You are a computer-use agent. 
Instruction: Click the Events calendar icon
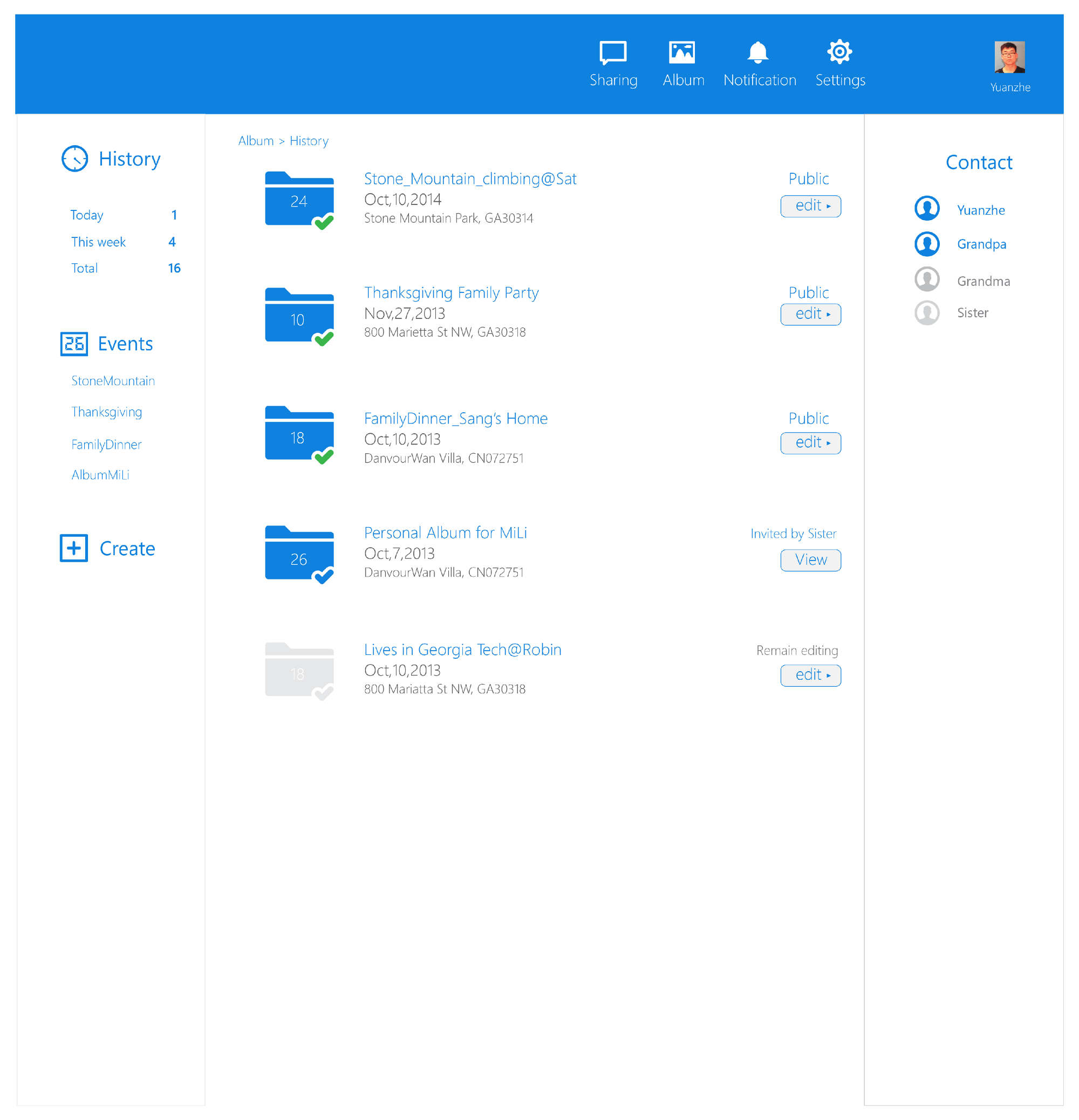(x=74, y=344)
